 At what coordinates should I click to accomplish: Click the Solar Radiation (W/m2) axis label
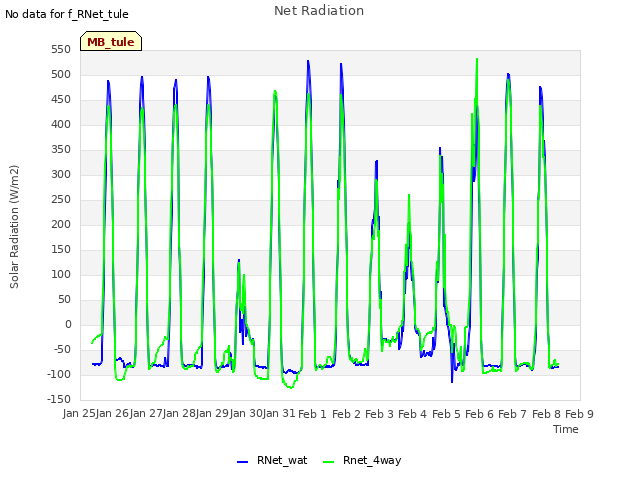tap(14, 227)
